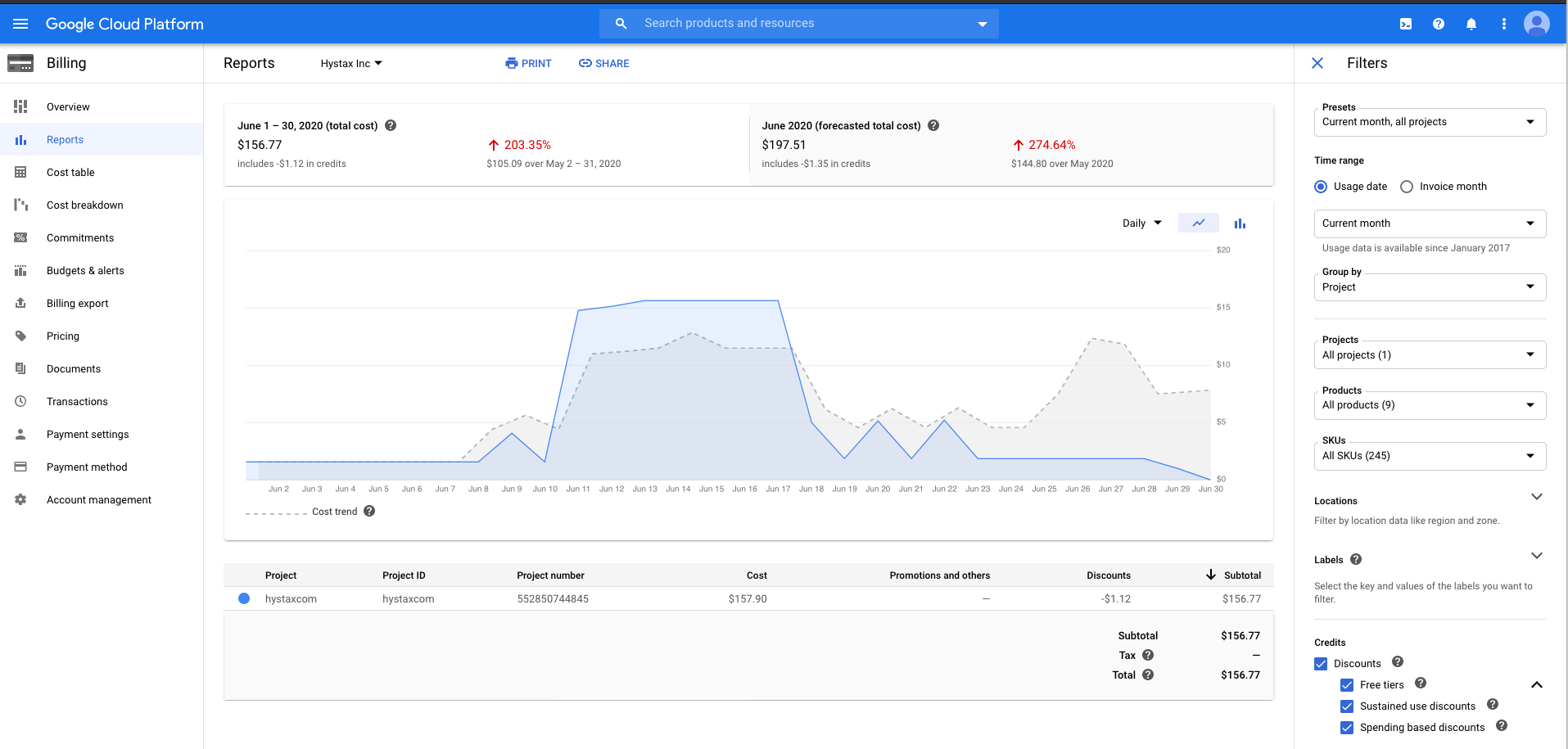The image size is (1568, 749).
Task: Click the Billing card icon
Action: tap(20, 63)
